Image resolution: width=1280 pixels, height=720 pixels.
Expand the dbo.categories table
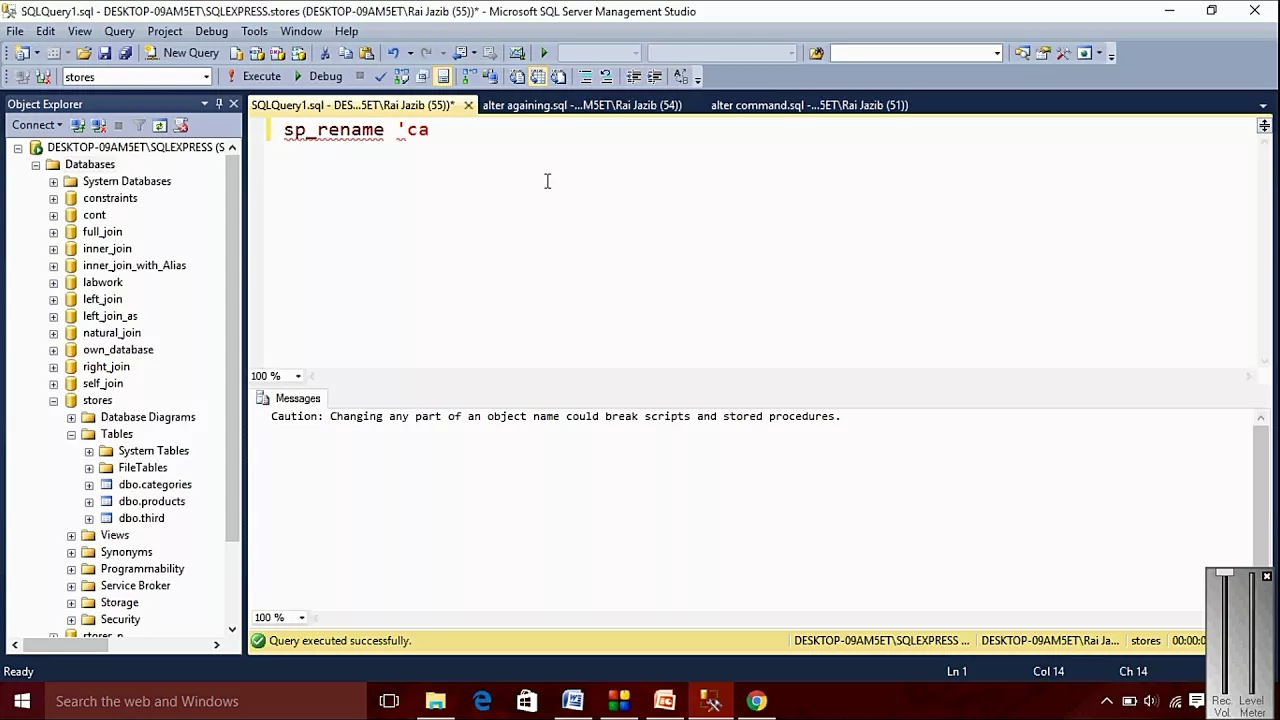click(90, 485)
